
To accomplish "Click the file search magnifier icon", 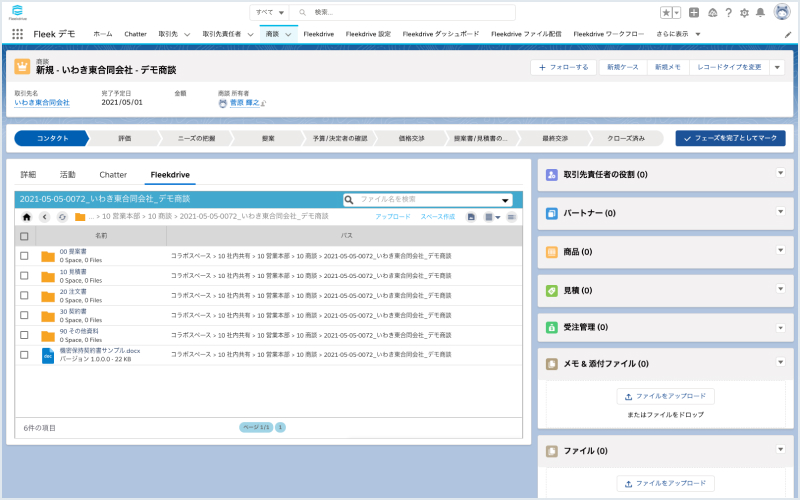I will pos(349,199).
